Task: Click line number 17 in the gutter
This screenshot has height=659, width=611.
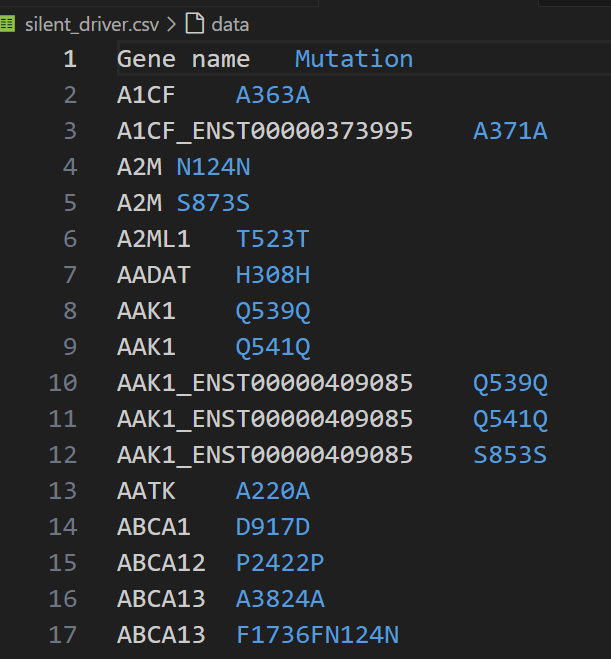Action: click(63, 635)
